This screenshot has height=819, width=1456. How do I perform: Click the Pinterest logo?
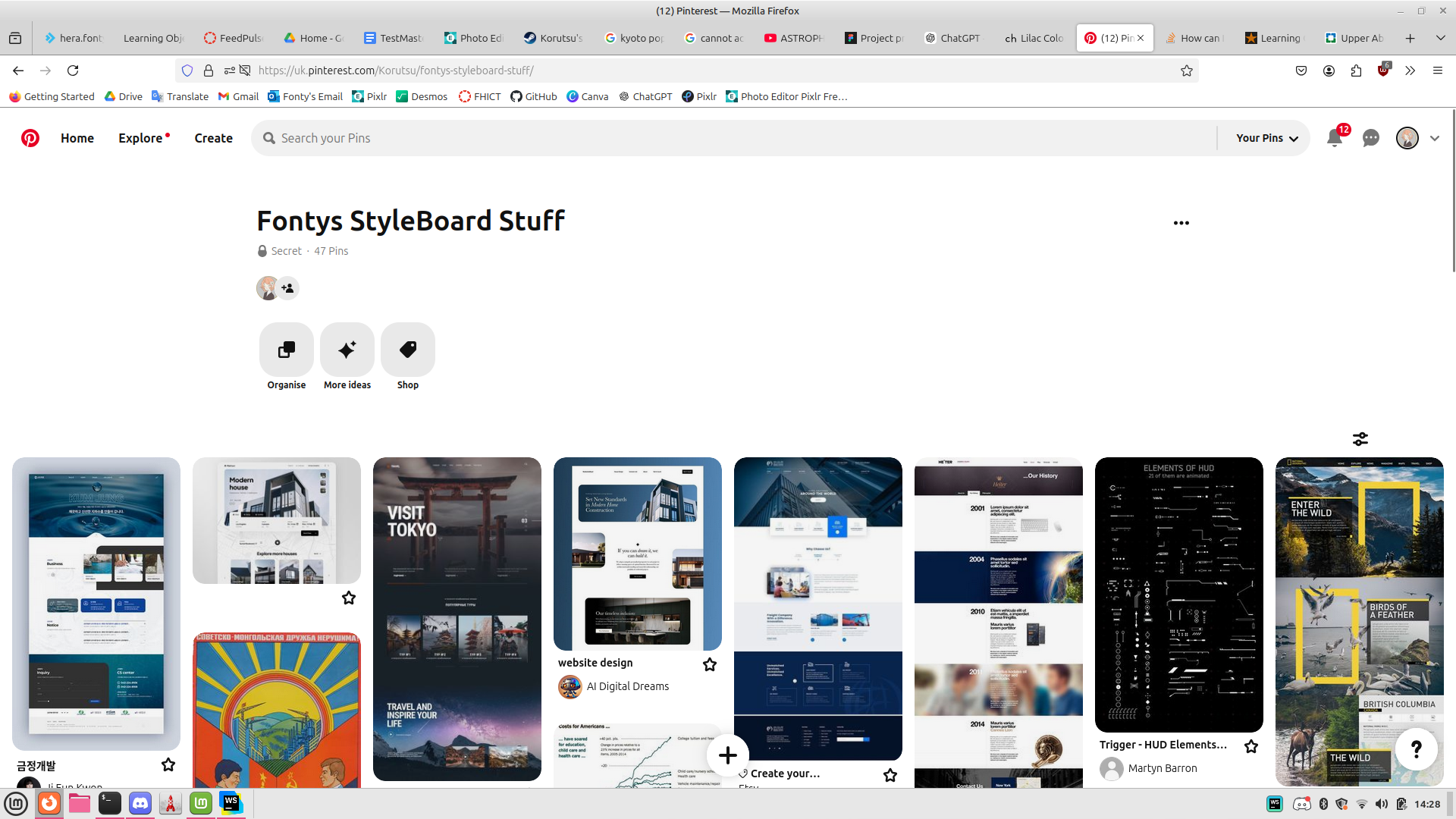30,138
